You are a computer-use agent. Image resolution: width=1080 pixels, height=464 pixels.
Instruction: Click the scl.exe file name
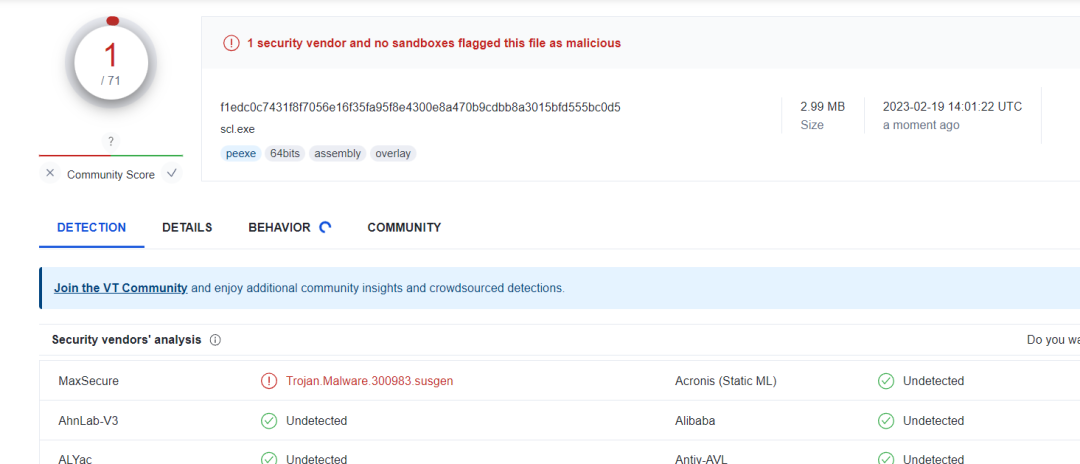(x=238, y=129)
